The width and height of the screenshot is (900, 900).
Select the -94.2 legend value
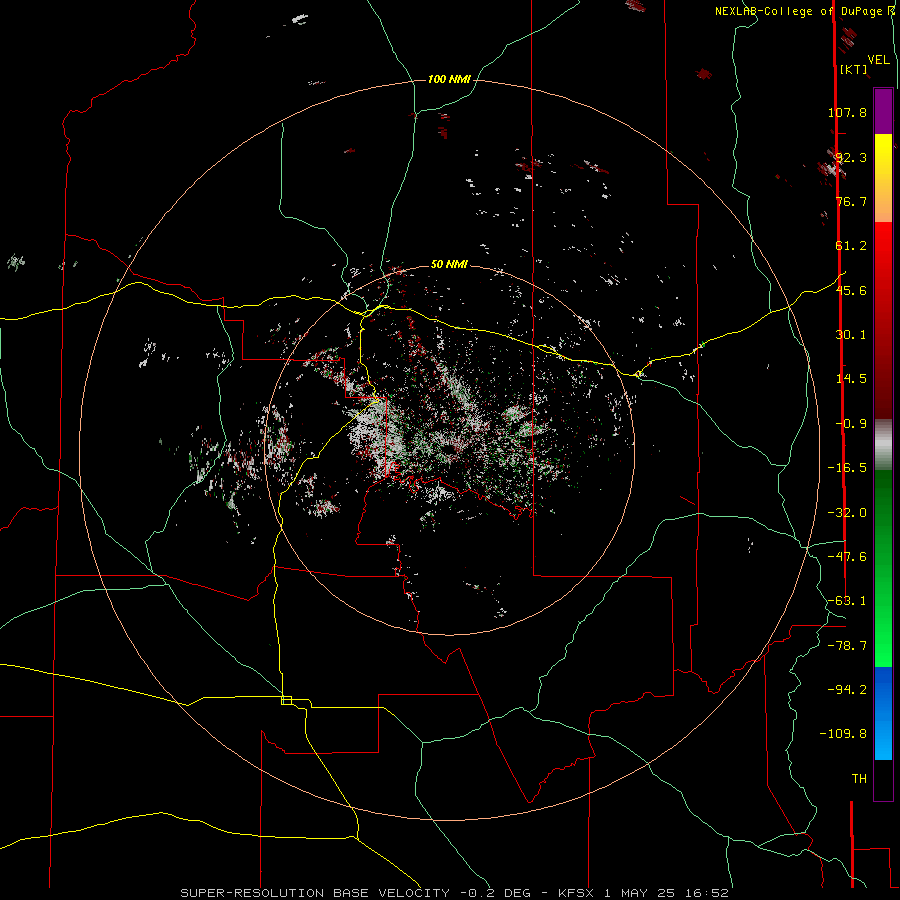(847, 689)
